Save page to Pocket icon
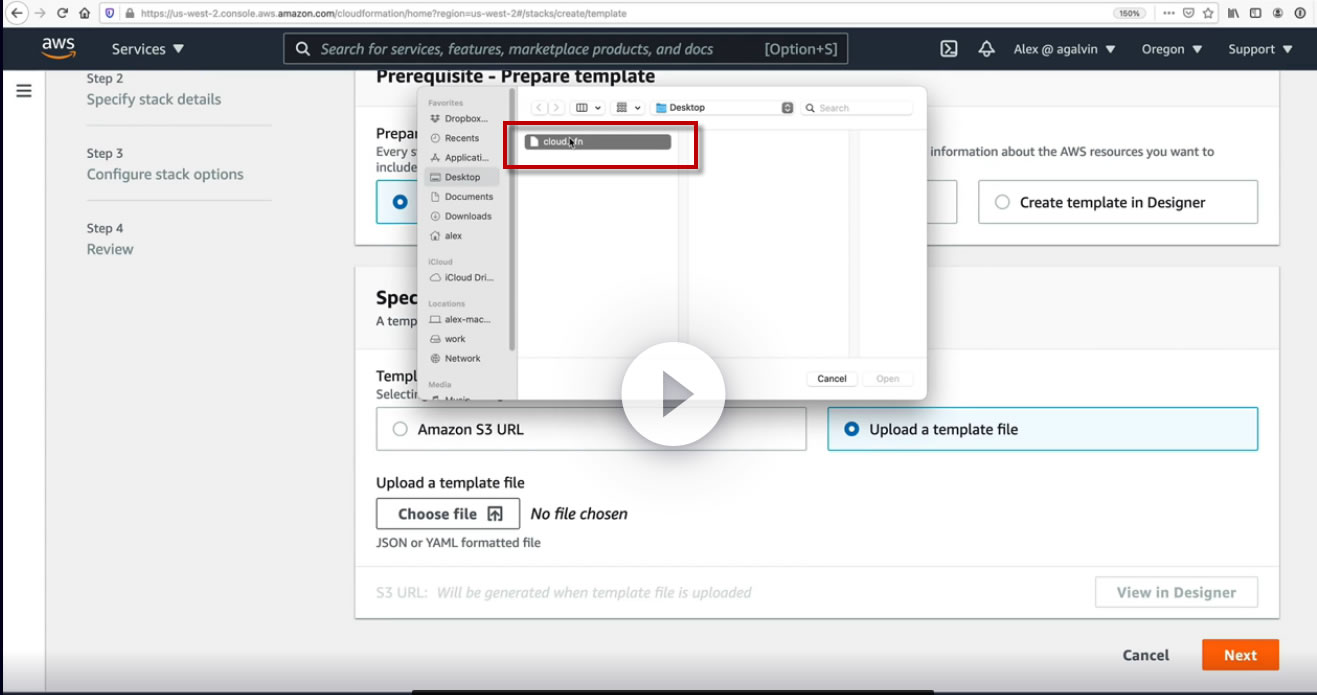 coord(1188,13)
